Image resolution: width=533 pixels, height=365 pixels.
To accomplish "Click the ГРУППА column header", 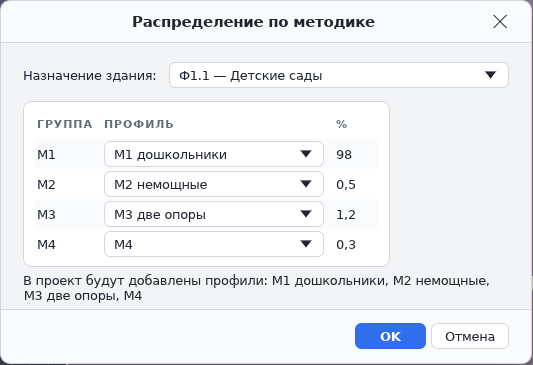I will [x=65, y=124].
